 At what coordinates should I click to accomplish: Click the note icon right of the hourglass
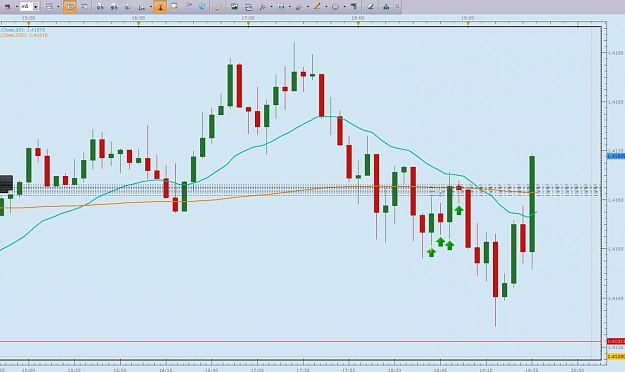pos(174,6)
